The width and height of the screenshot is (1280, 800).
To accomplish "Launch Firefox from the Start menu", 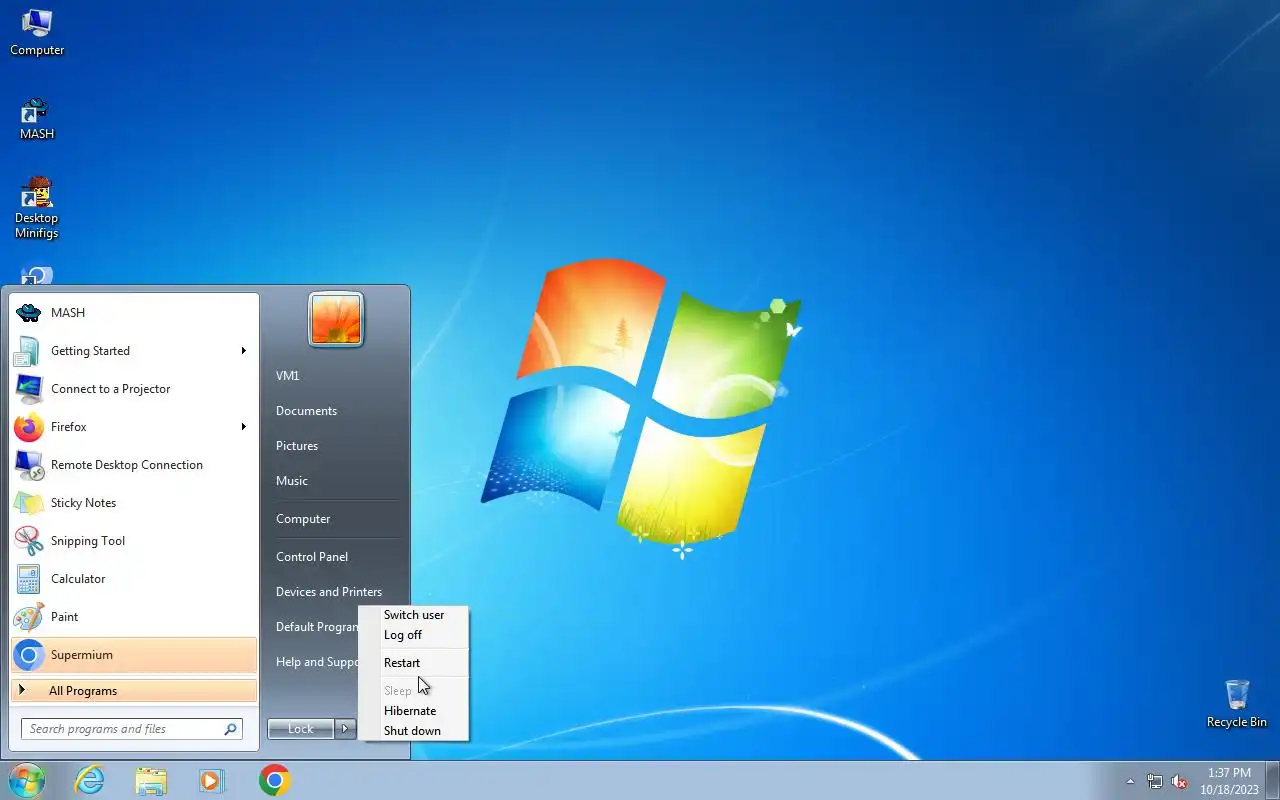I will (x=134, y=427).
